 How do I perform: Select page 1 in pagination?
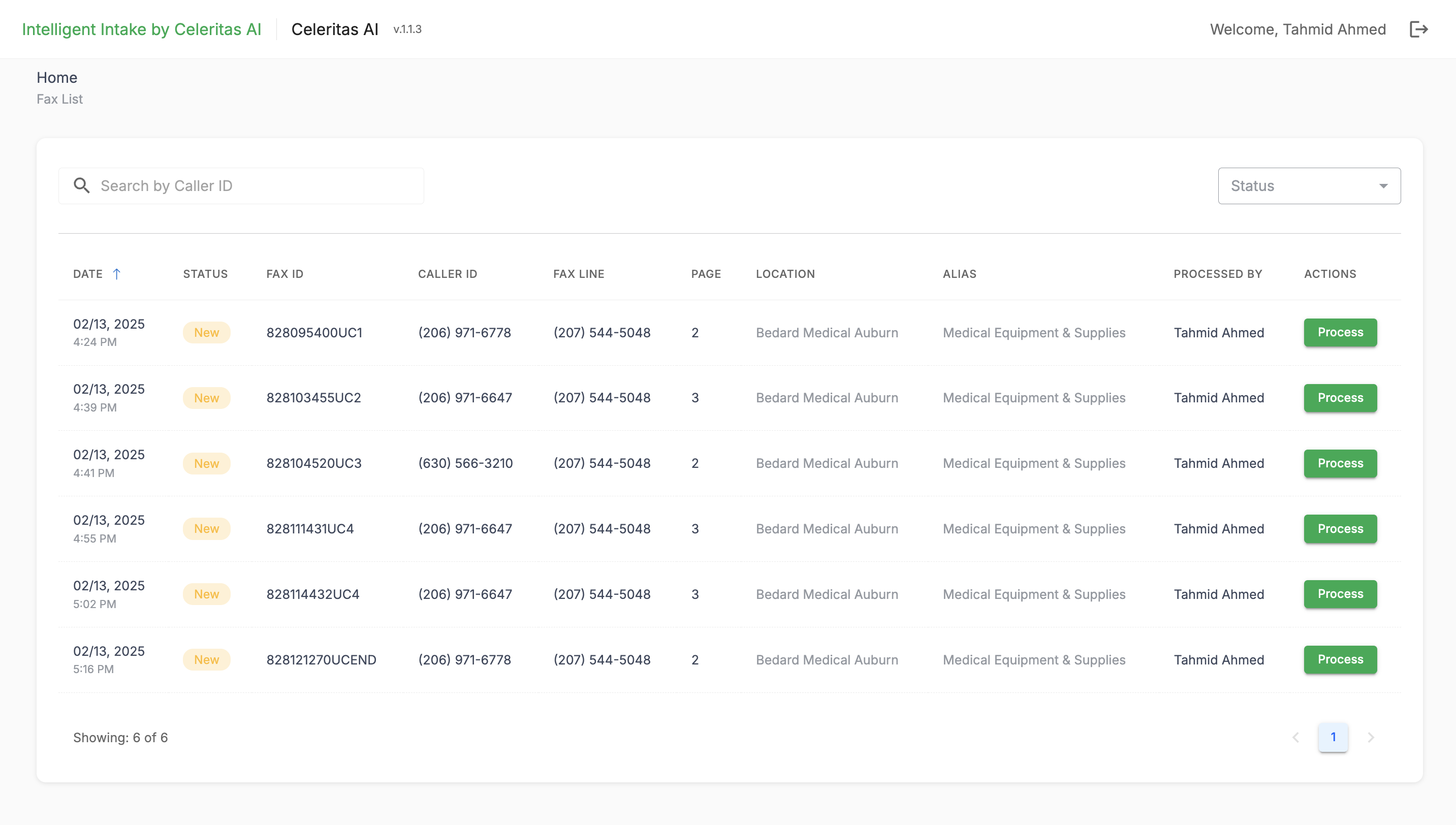1333,737
